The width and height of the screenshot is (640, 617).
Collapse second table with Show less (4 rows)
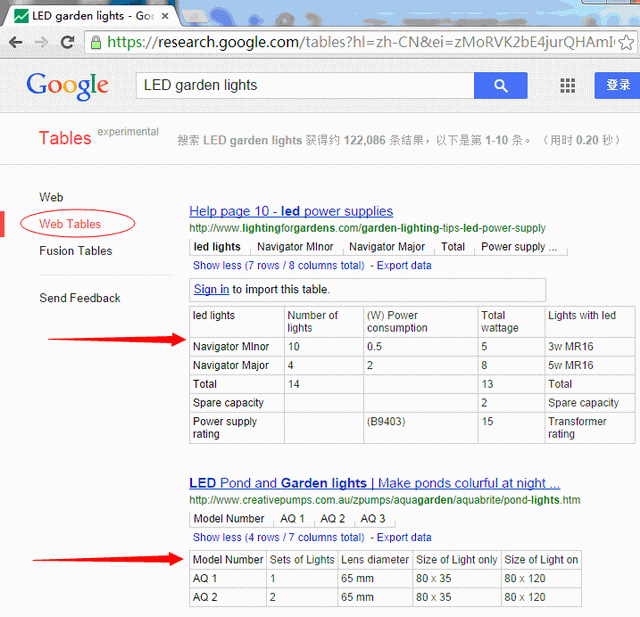point(278,537)
